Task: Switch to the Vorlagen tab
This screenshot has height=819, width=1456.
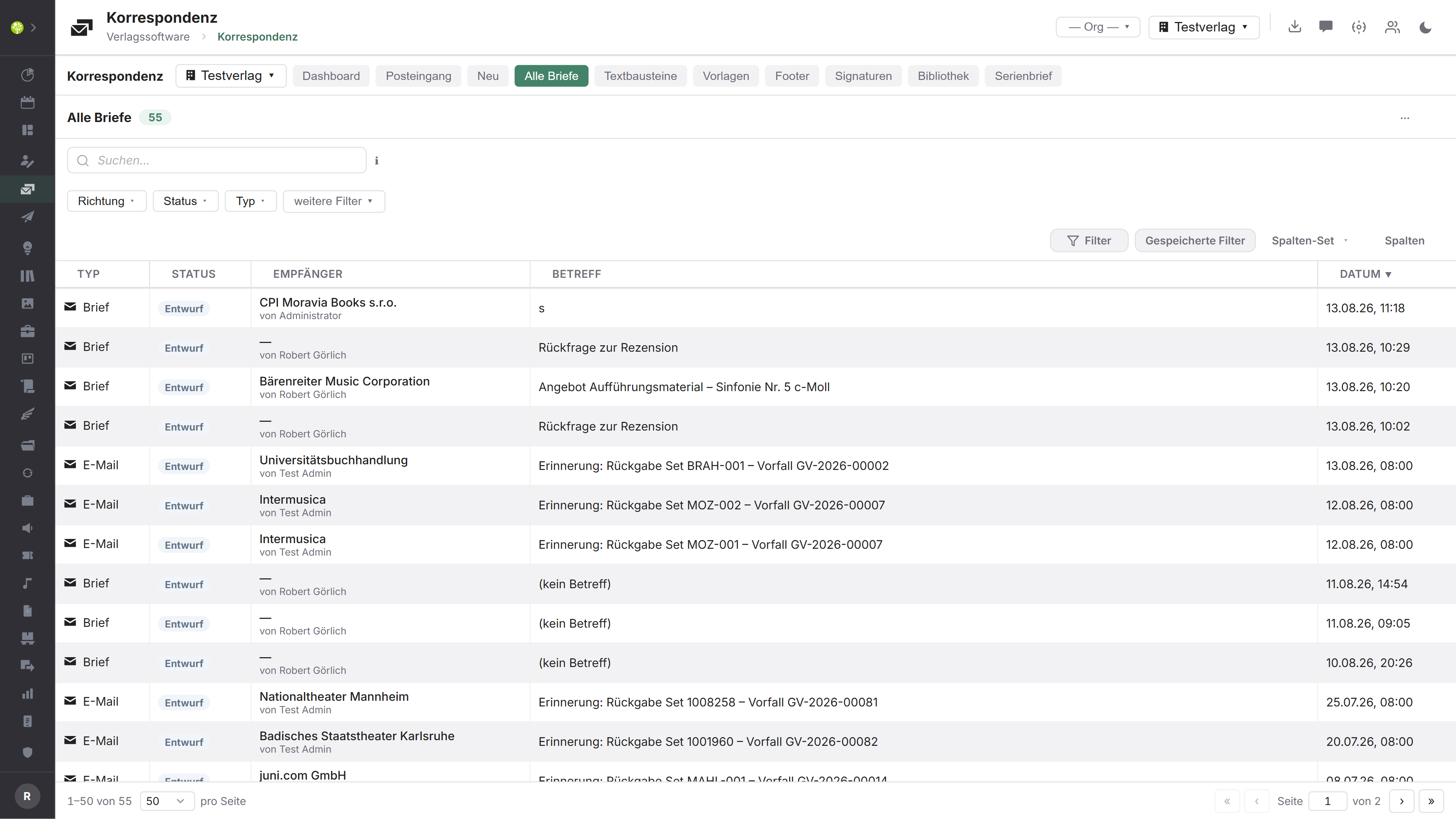Action: point(726,76)
